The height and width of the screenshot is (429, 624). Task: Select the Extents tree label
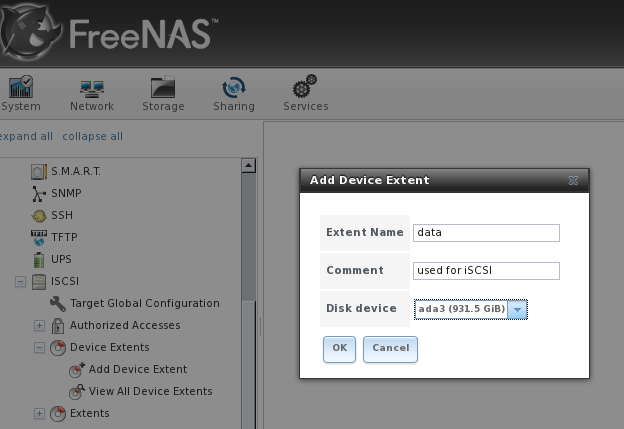90,413
